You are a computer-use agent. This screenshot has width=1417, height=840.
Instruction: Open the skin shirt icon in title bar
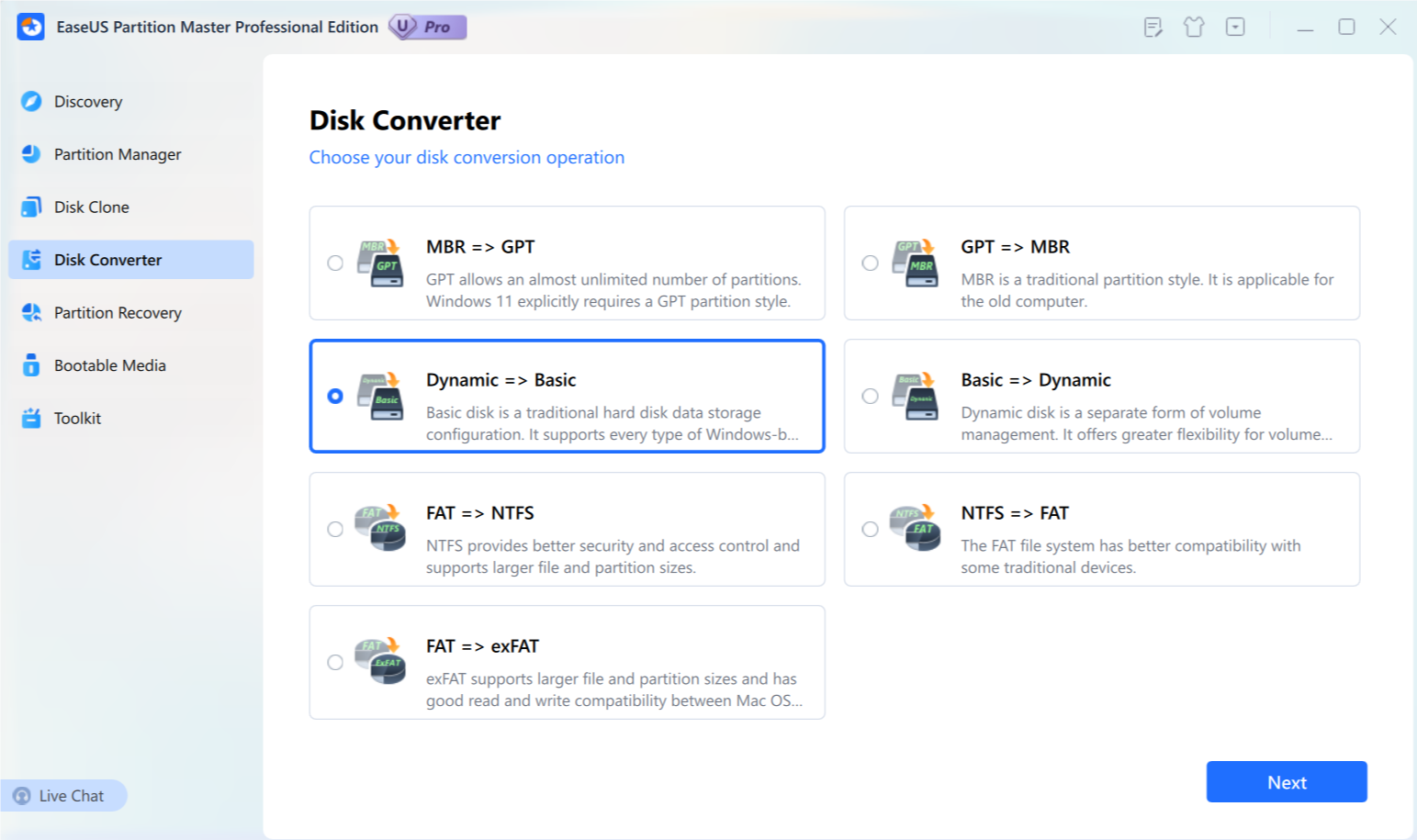point(1194,27)
